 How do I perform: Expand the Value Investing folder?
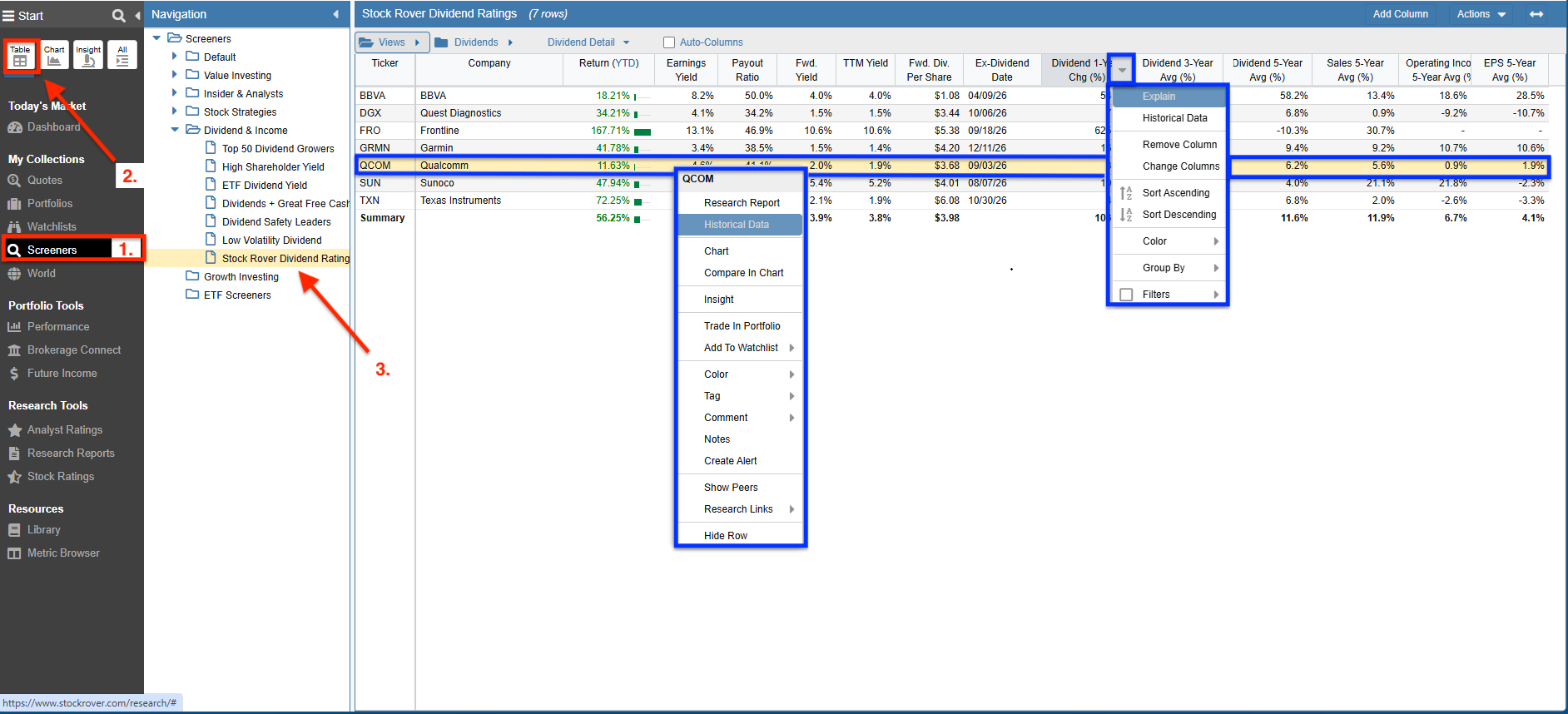175,75
